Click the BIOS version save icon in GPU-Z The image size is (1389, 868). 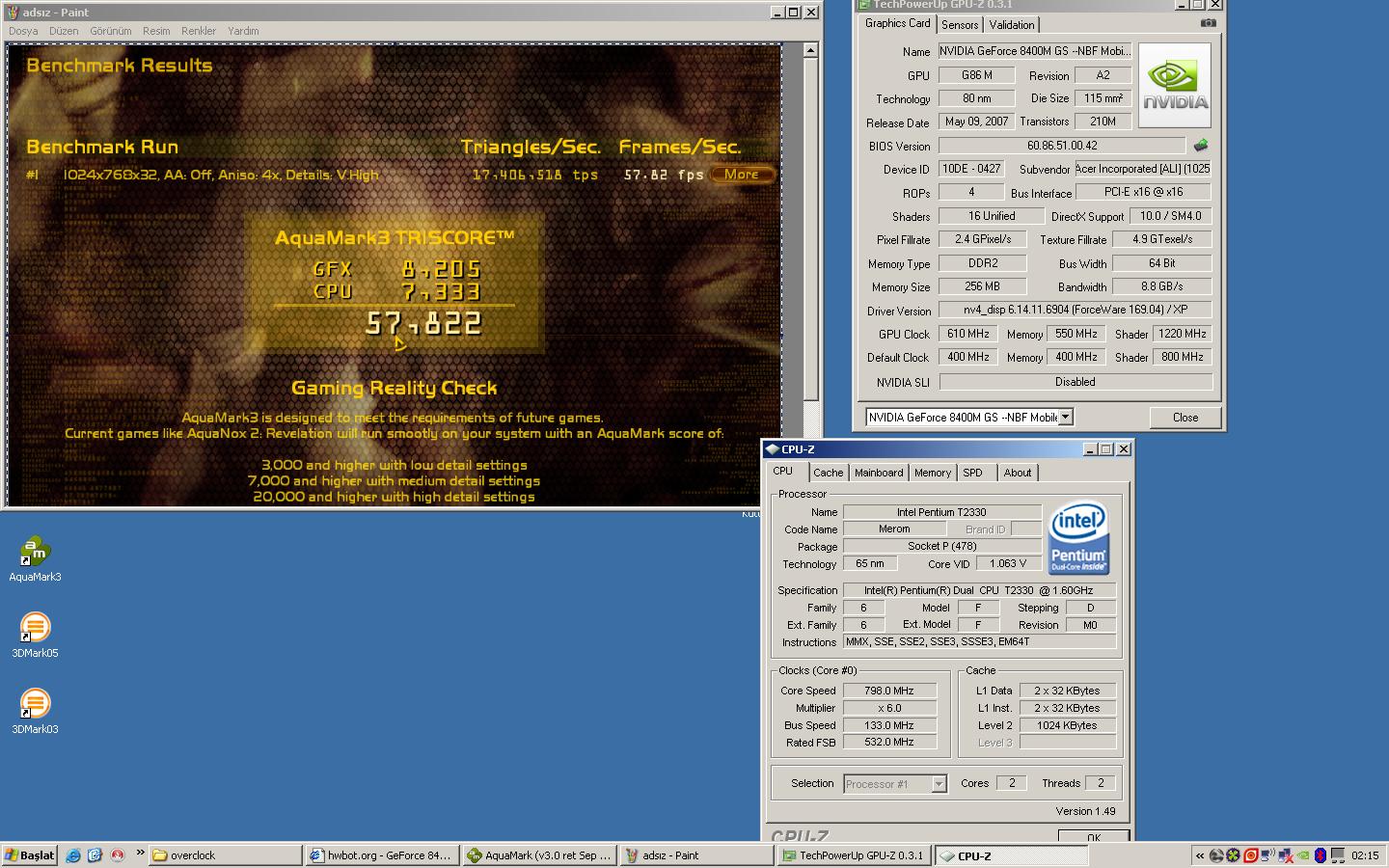(x=1201, y=146)
